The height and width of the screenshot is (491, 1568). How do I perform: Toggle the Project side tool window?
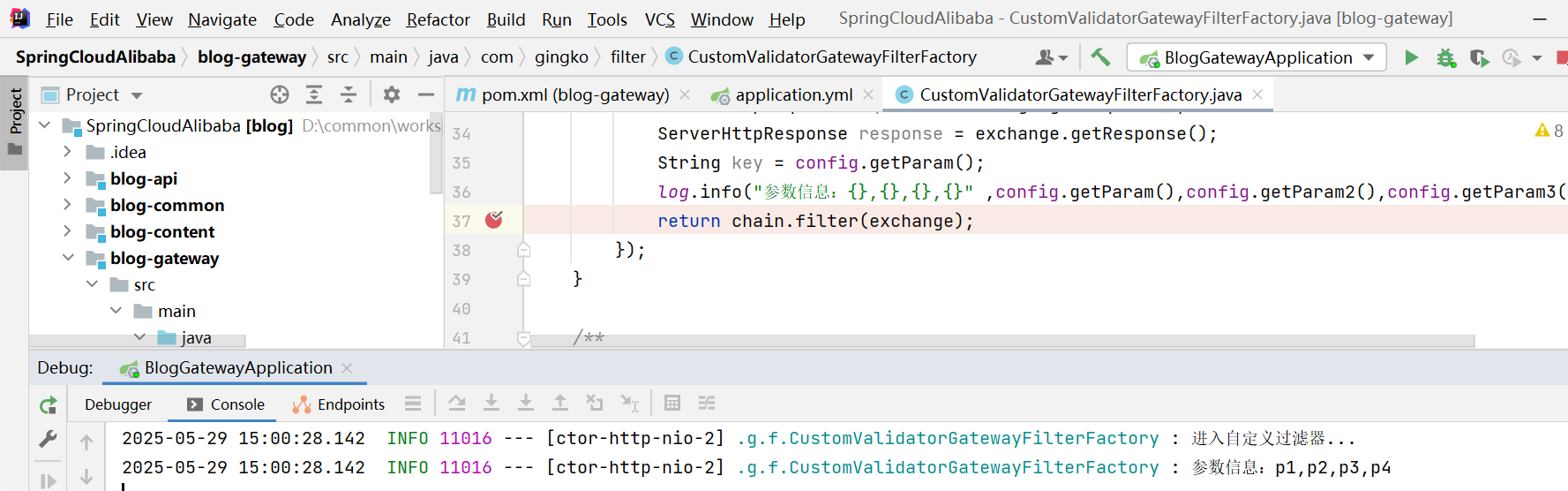(x=15, y=121)
